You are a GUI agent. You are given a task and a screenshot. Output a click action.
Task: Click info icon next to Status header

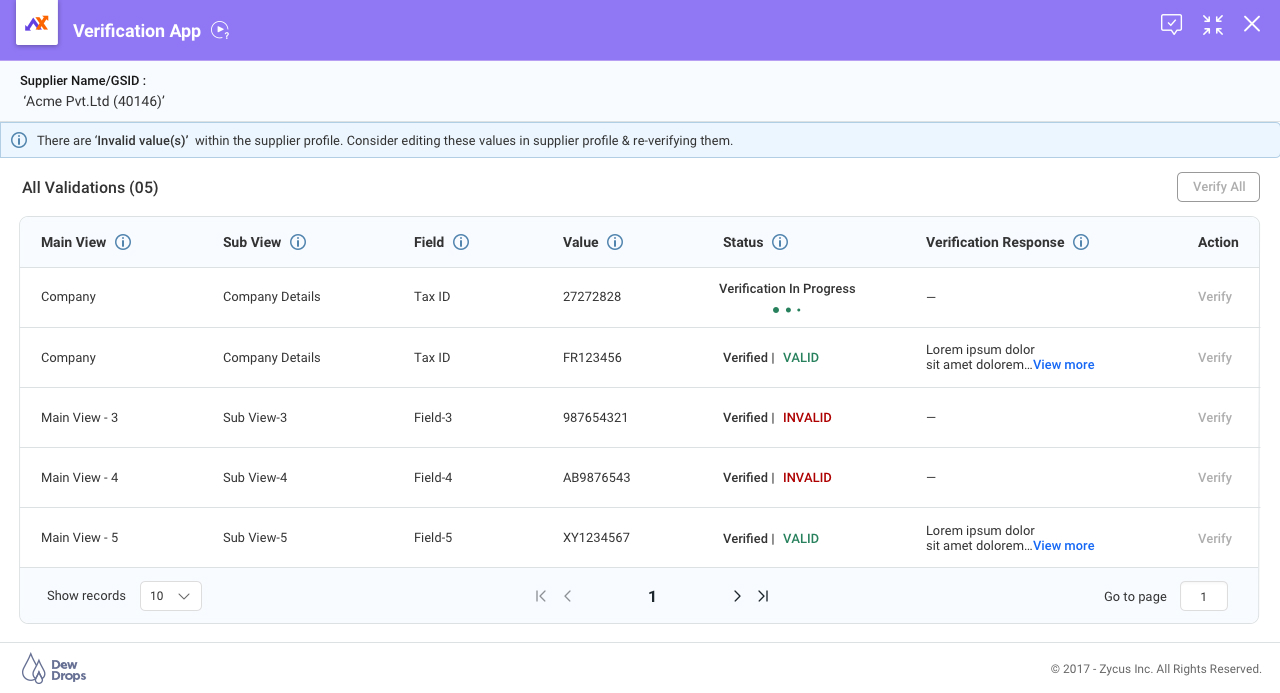click(x=780, y=242)
